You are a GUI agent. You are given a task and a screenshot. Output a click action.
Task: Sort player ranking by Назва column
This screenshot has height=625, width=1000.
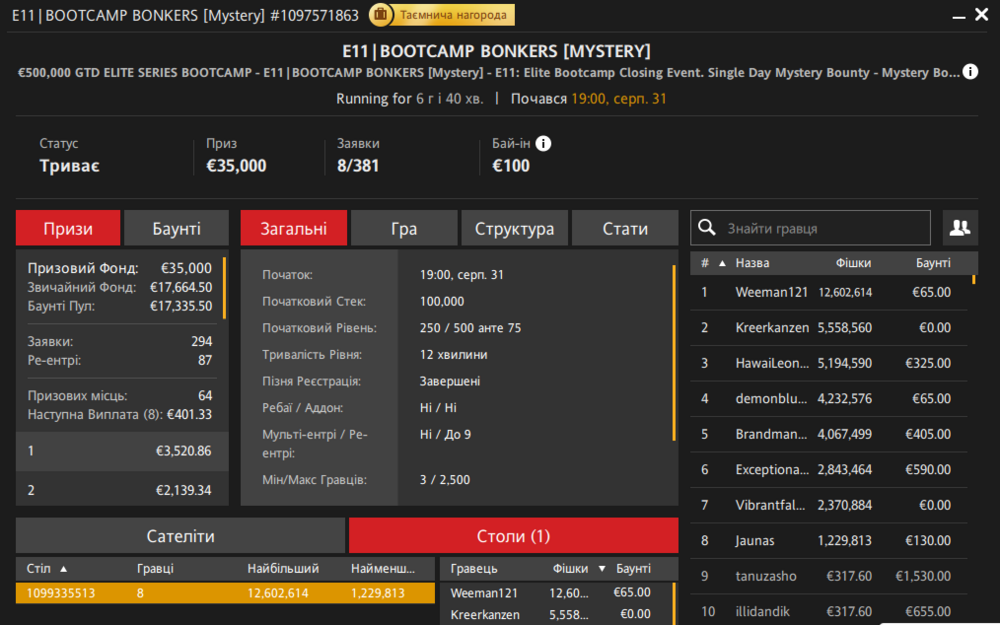(752, 263)
